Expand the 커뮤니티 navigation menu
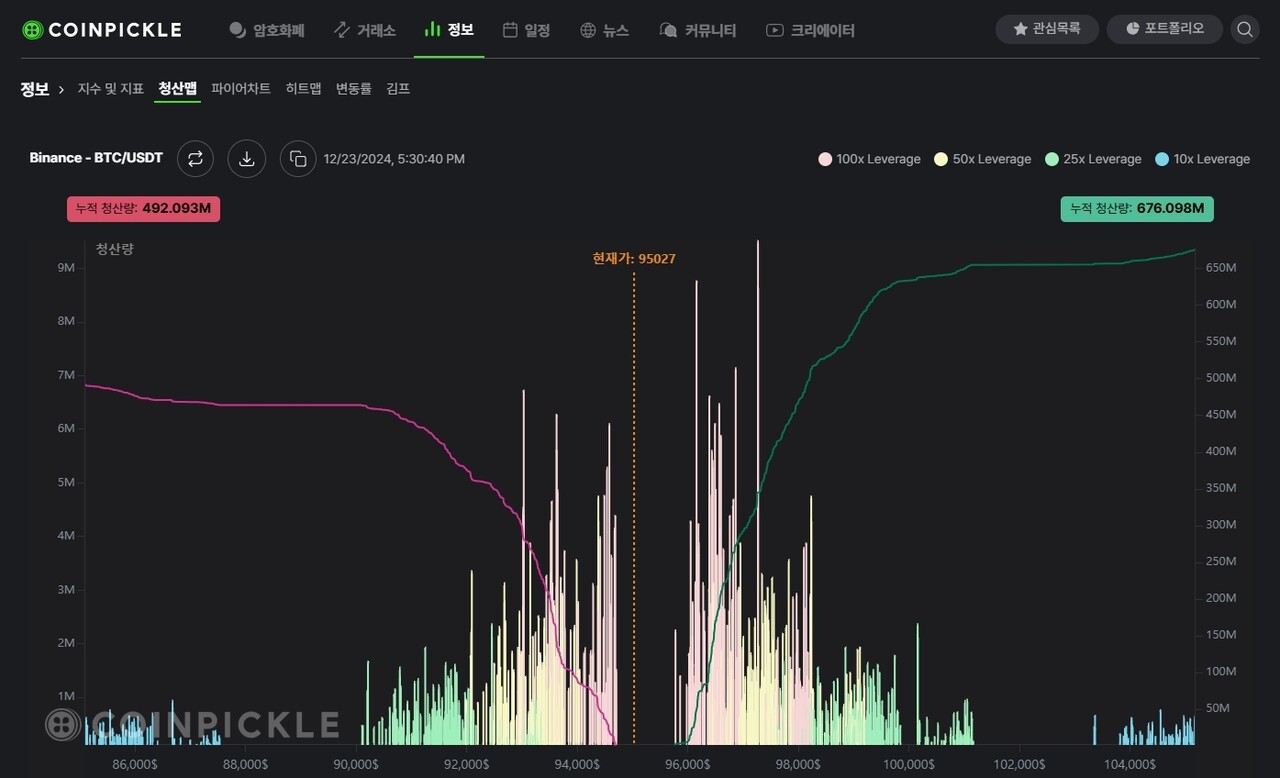The image size is (1280, 778). pos(698,30)
